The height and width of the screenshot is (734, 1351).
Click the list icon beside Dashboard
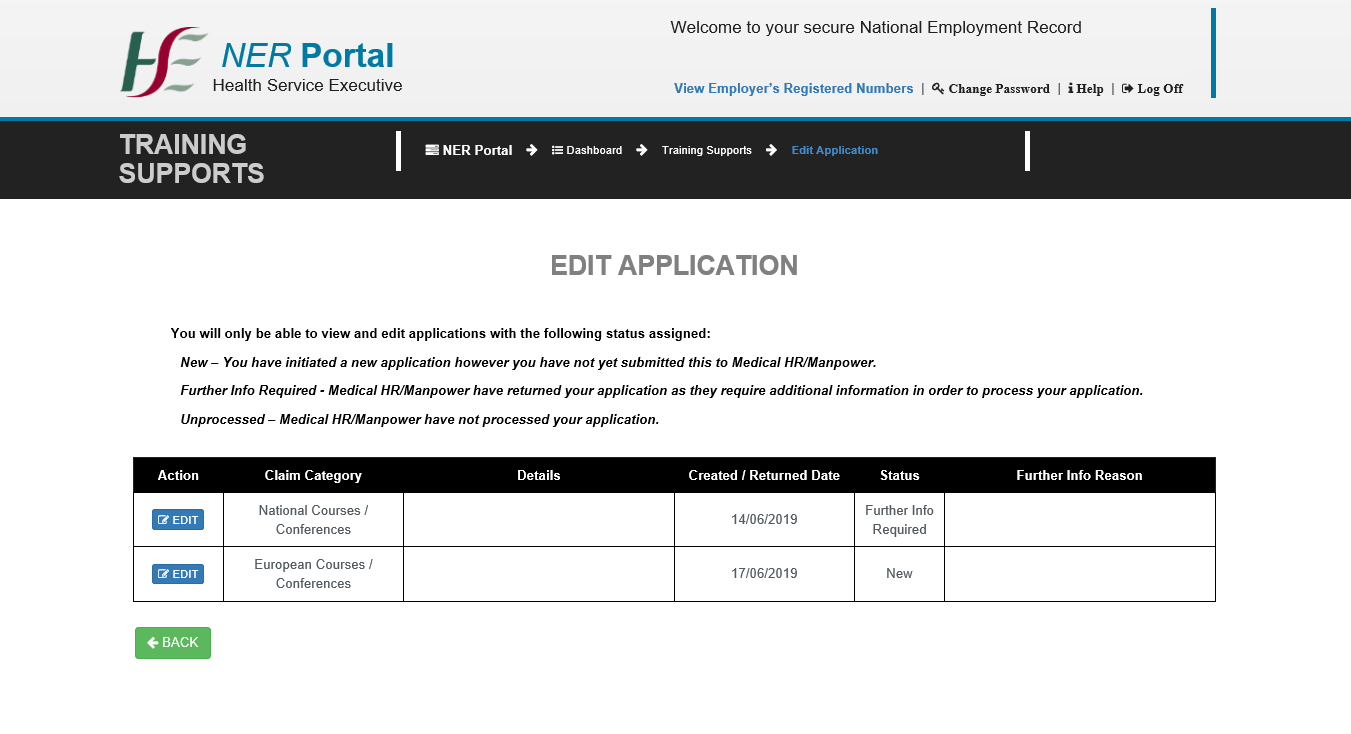(557, 150)
